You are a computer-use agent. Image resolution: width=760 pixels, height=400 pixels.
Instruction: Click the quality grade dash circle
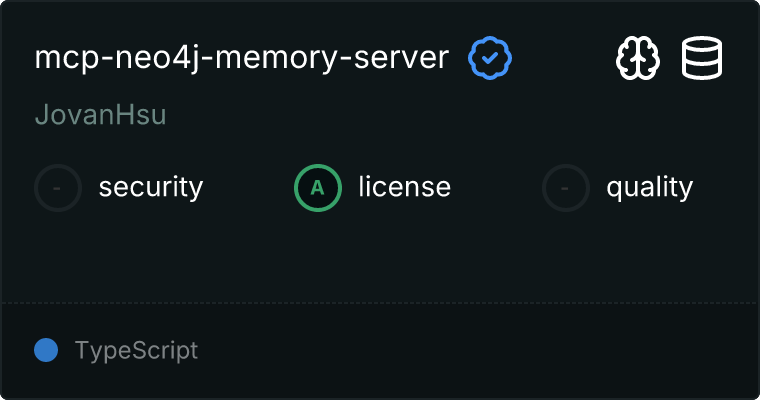pyautogui.click(x=566, y=187)
